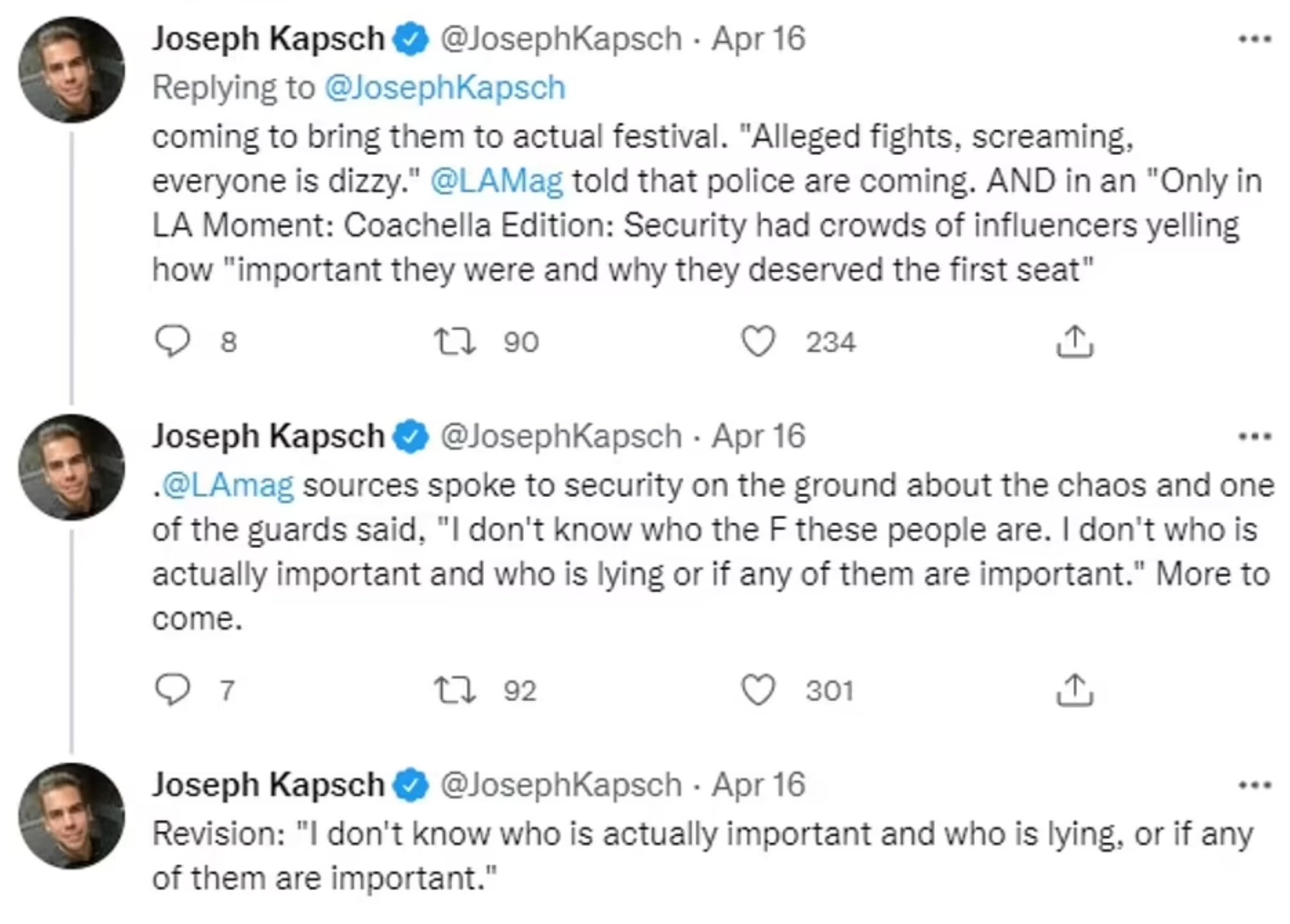This screenshot has height=924, width=1290.
Task: Click the @LAmag mention in second tweet
Action: tap(228, 485)
